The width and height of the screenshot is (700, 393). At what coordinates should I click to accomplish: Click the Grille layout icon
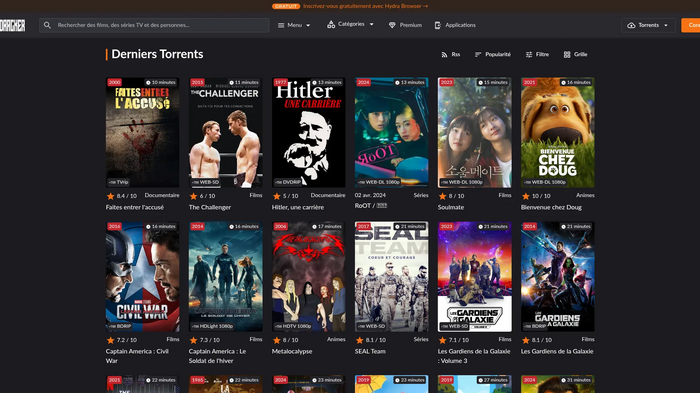567,54
